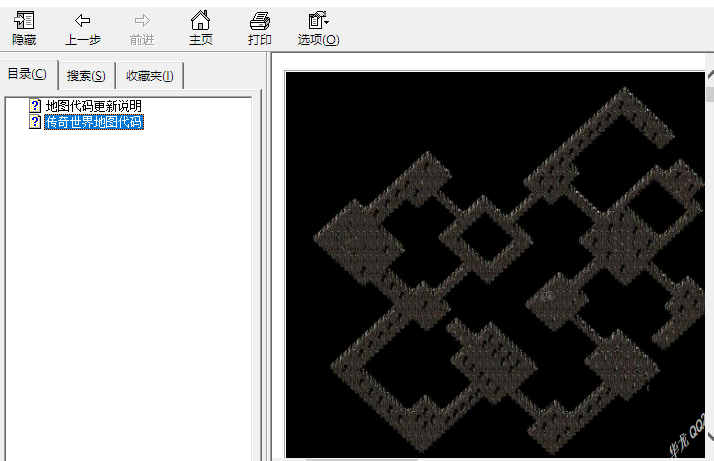Click the content pane's vertical scrollbar

tap(709, 250)
